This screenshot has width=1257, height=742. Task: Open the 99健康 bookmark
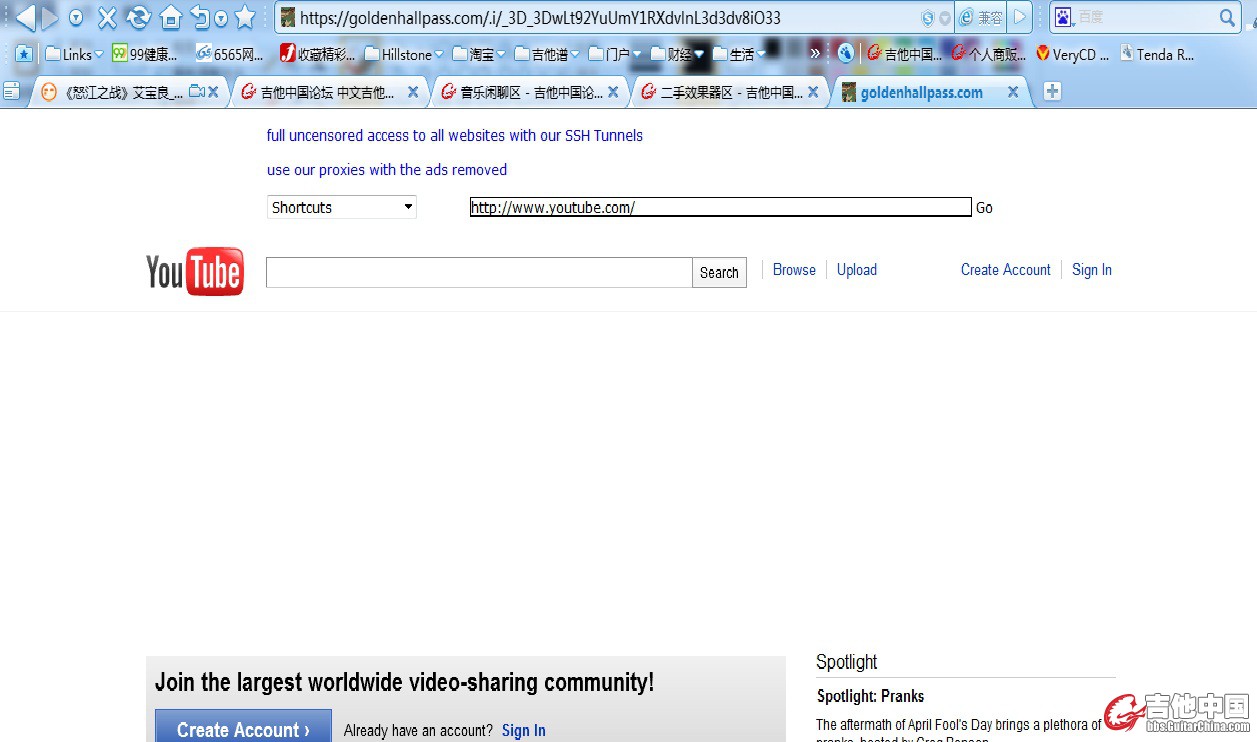click(x=145, y=54)
